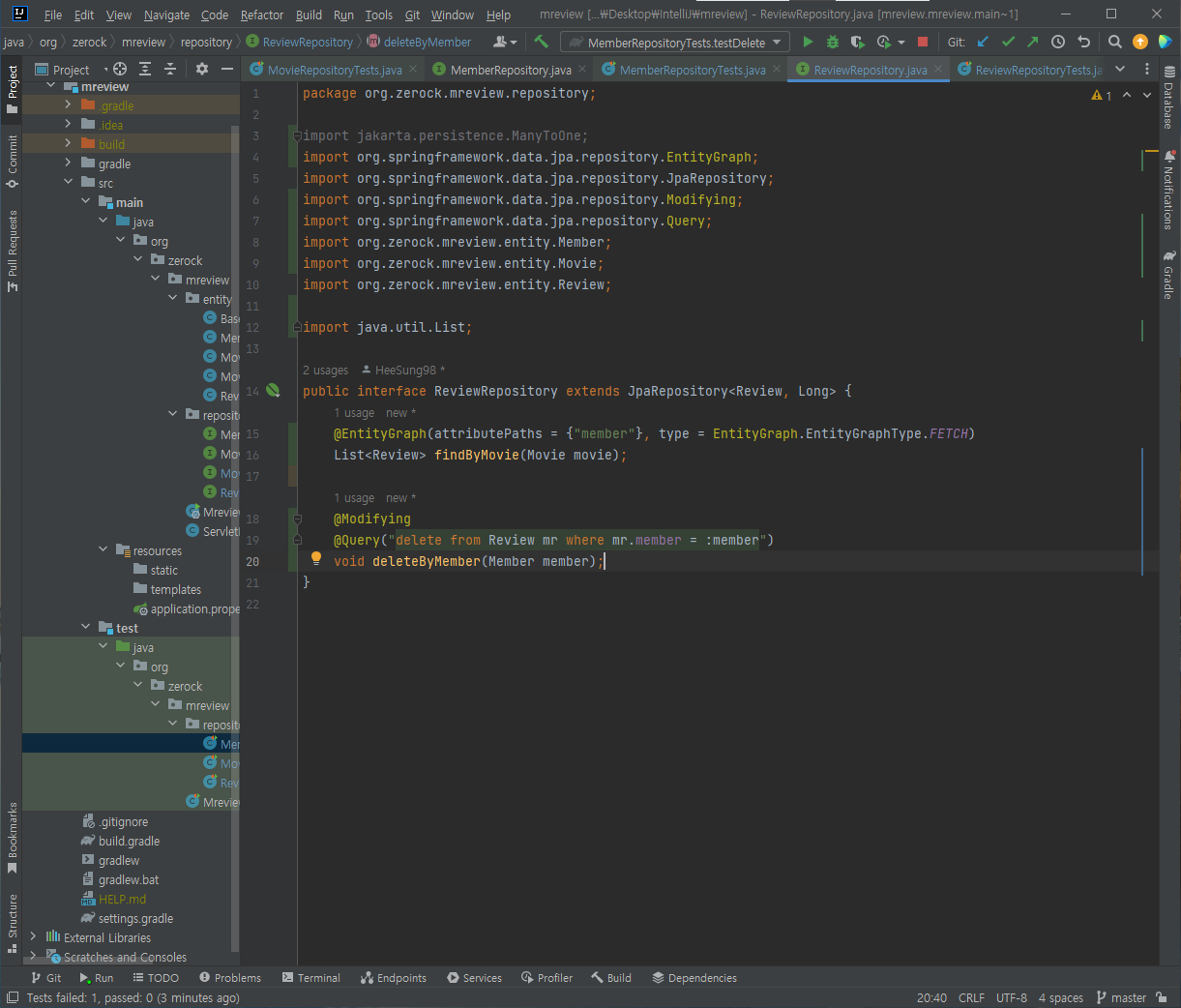1181x1008 pixels.
Task: Select application.properties in the project tree
Action: coord(188,608)
